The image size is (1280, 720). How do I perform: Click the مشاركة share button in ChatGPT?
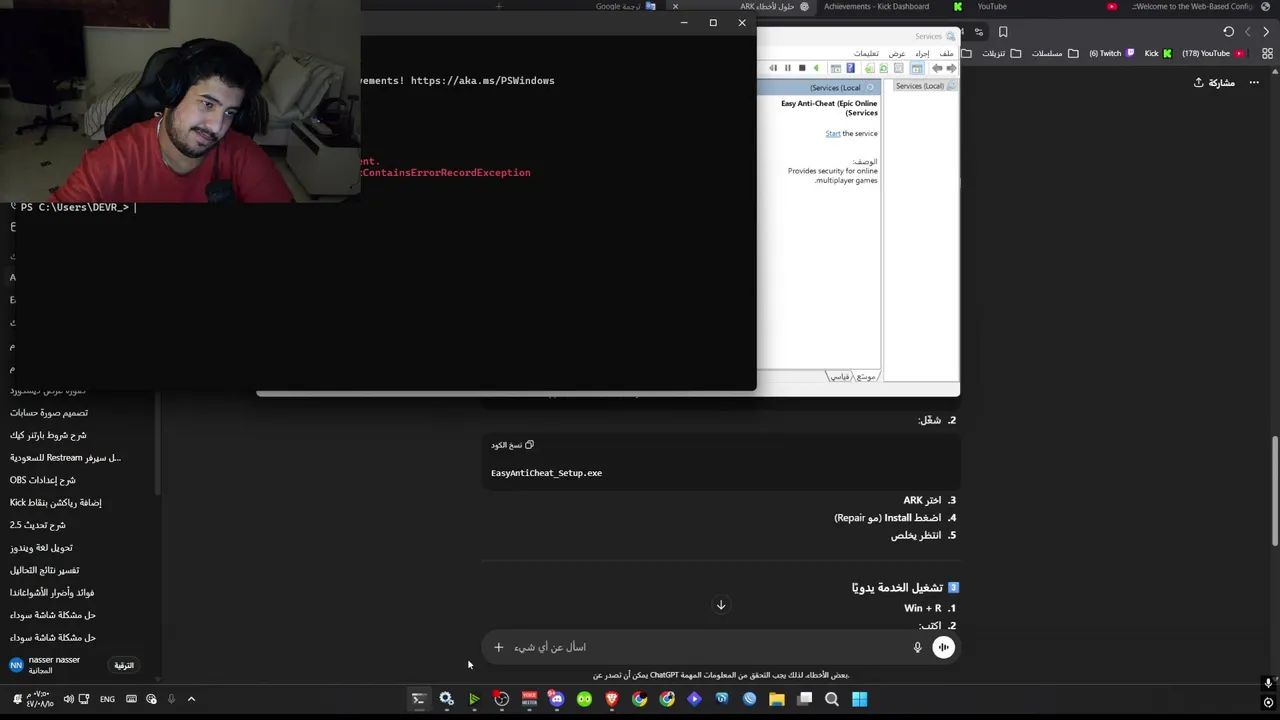(x=1214, y=83)
